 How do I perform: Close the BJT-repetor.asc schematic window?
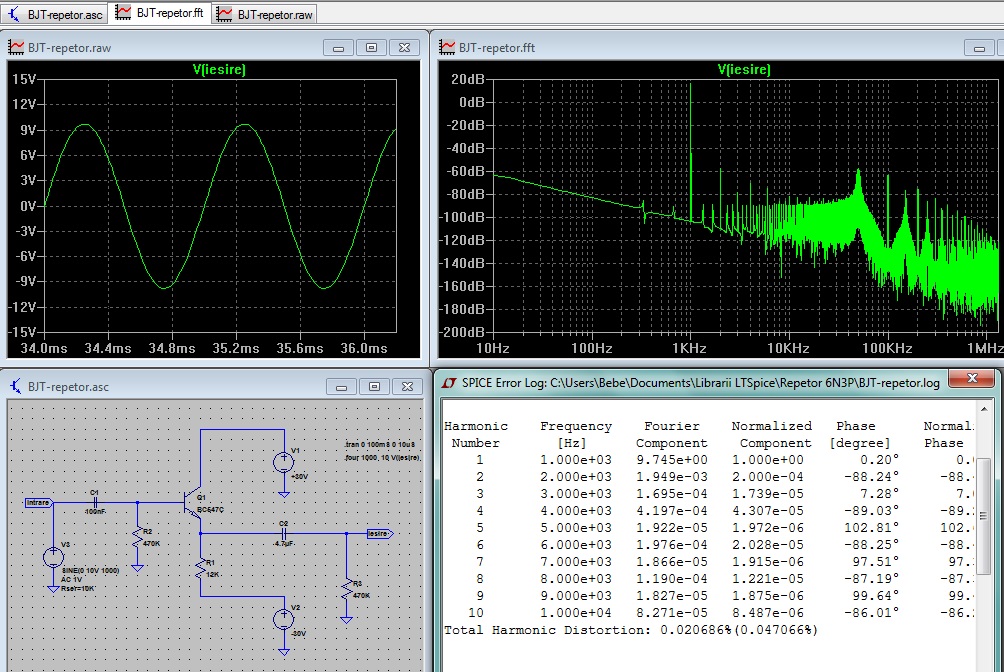pyautogui.click(x=407, y=387)
